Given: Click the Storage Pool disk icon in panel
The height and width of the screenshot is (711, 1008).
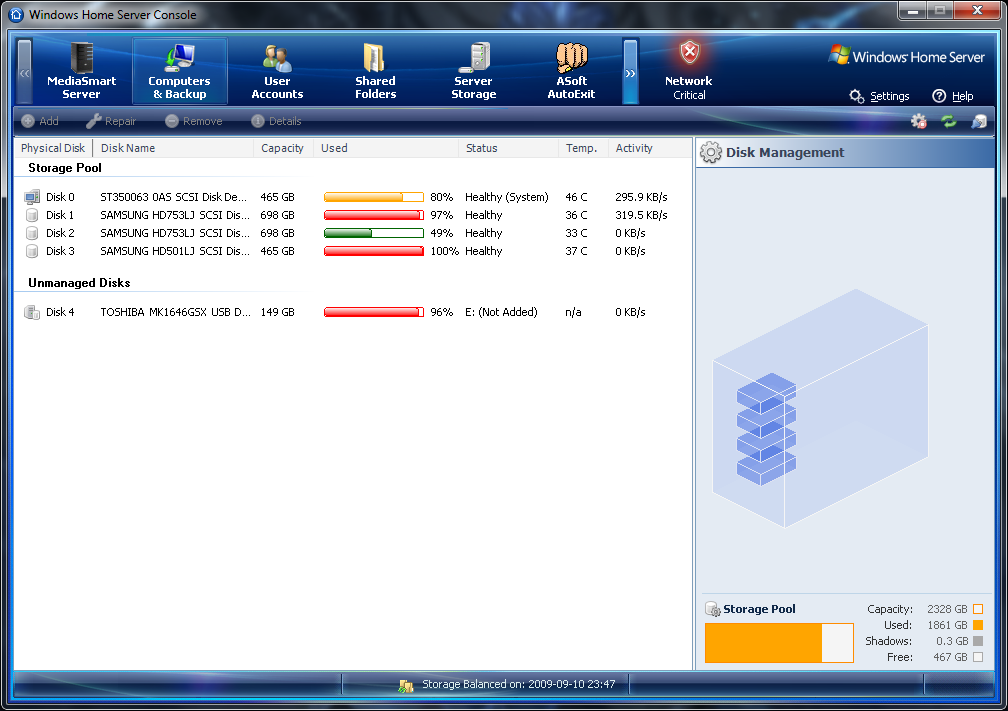Looking at the screenshot, I should (x=712, y=609).
